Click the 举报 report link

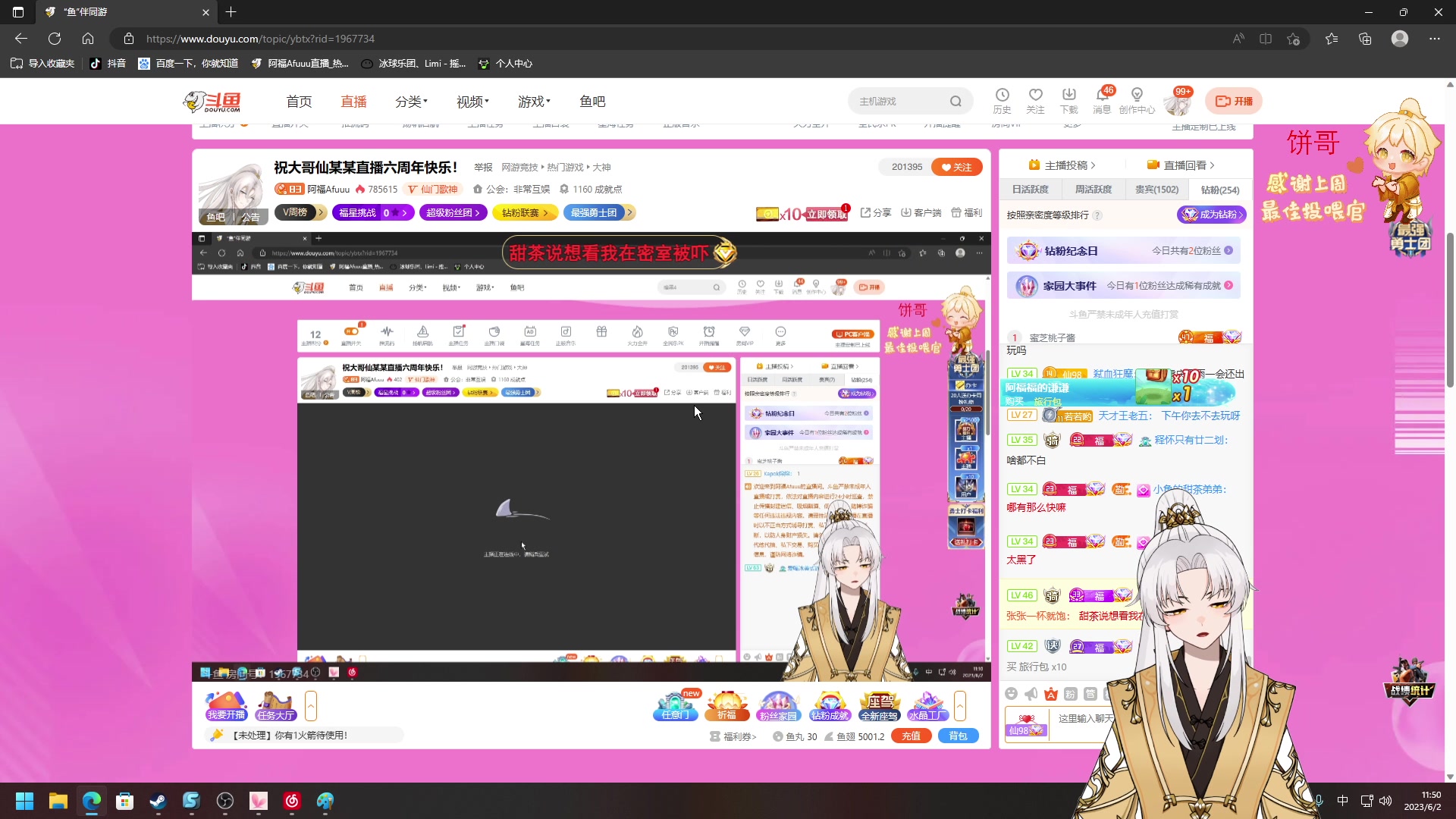pos(483,168)
